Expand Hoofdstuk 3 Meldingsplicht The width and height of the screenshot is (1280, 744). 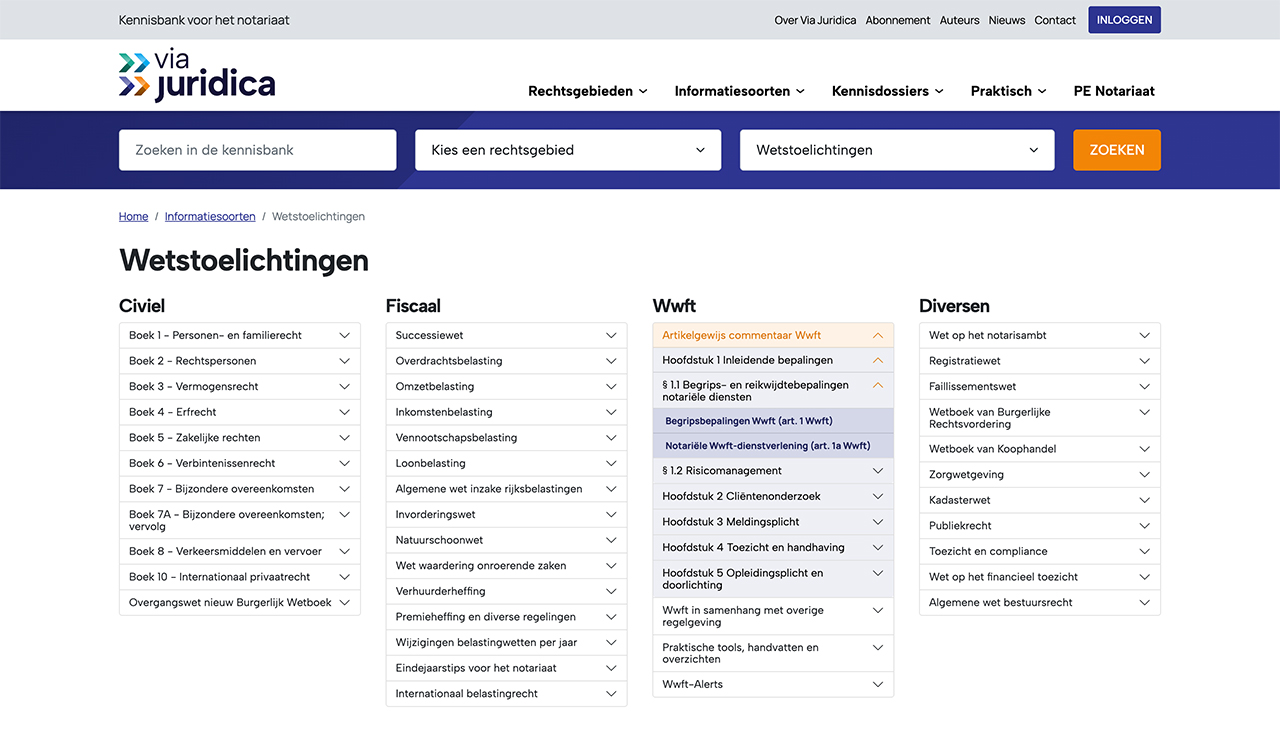[x=773, y=522]
